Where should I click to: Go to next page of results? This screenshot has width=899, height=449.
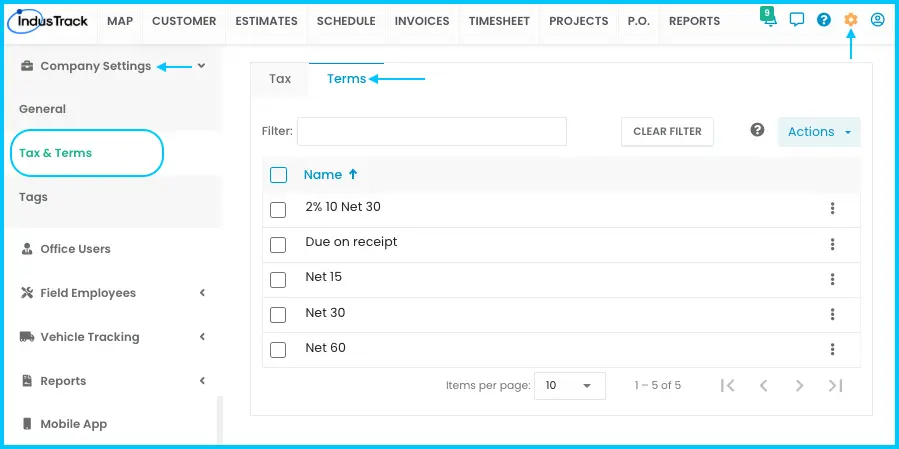pos(799,385)
